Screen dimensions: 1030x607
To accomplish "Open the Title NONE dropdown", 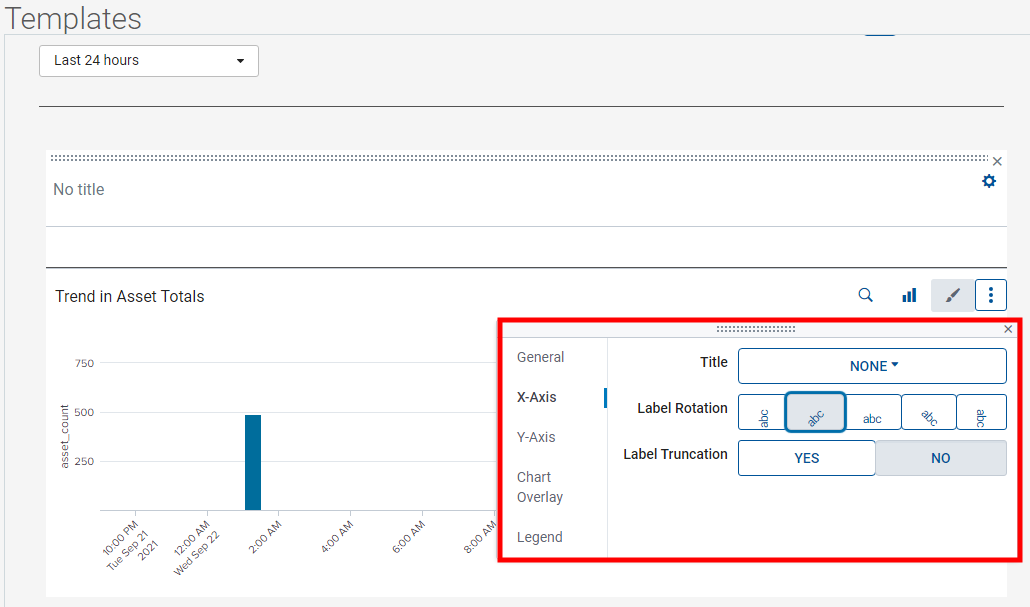I will point(872,366).
